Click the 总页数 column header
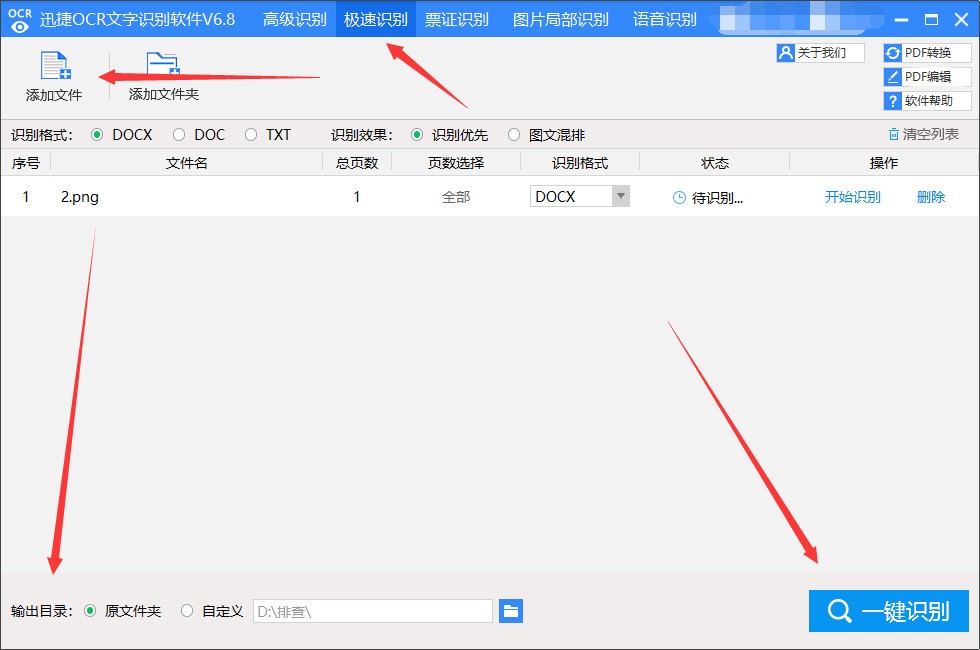This screenshot has height=650, width=980. 357,163
